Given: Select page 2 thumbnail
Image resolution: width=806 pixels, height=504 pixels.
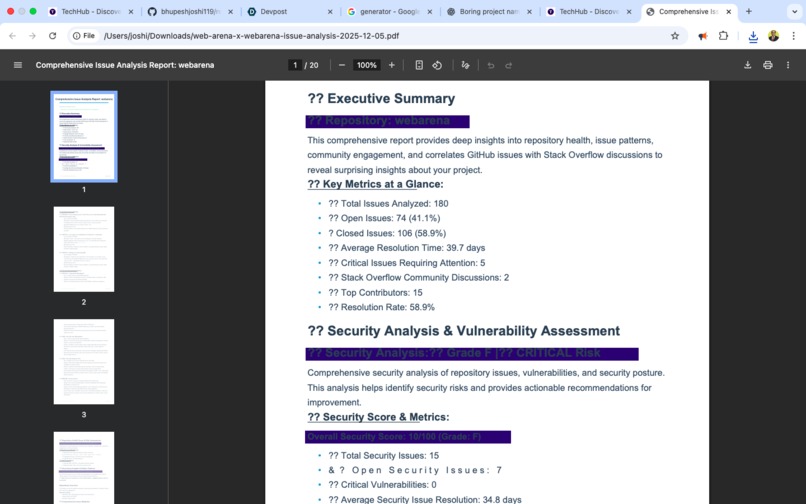Looking at the screenshot, I should click(x=84, y=249).
